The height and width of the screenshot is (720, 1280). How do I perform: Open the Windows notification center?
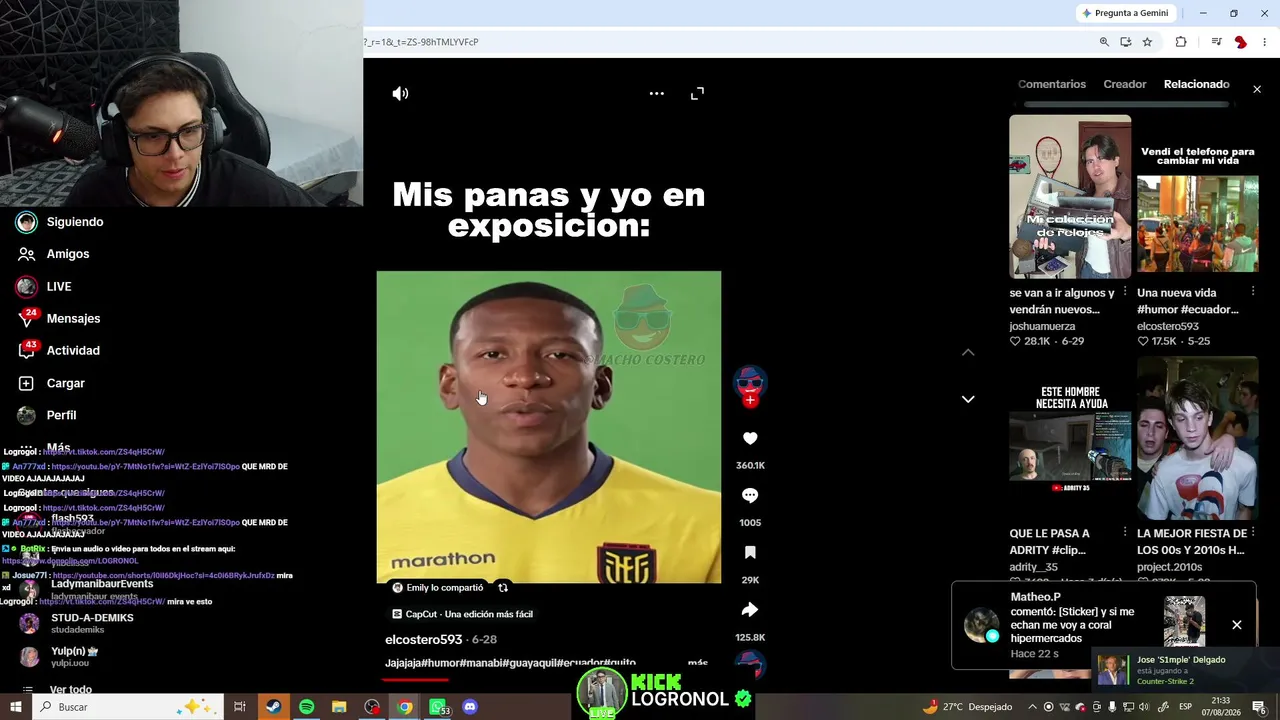pos(1259,707)
